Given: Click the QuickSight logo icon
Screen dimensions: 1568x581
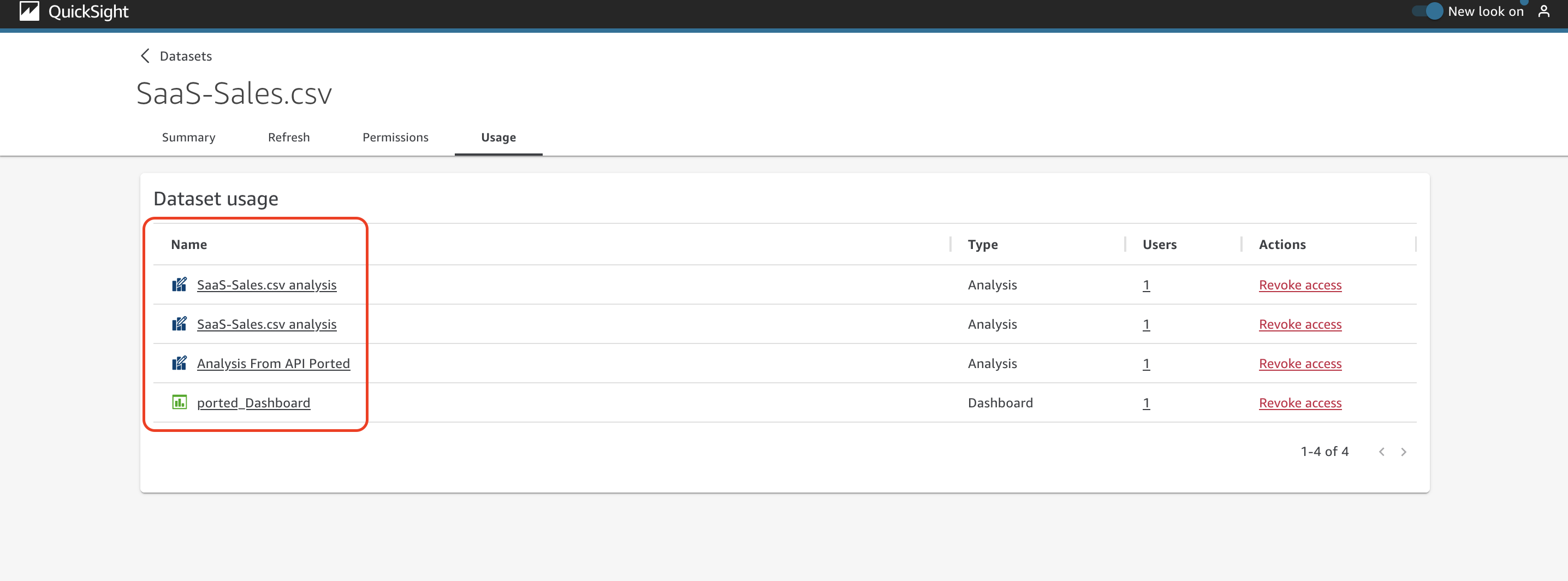Looking at the screenshot, I should click(x=29, y=11).
